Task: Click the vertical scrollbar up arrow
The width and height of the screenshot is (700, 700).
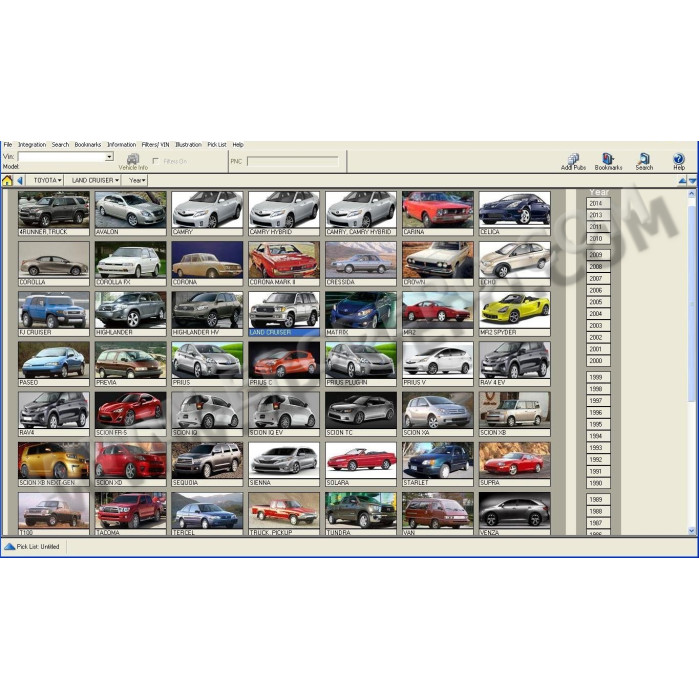Action: [x=692, y=194]
